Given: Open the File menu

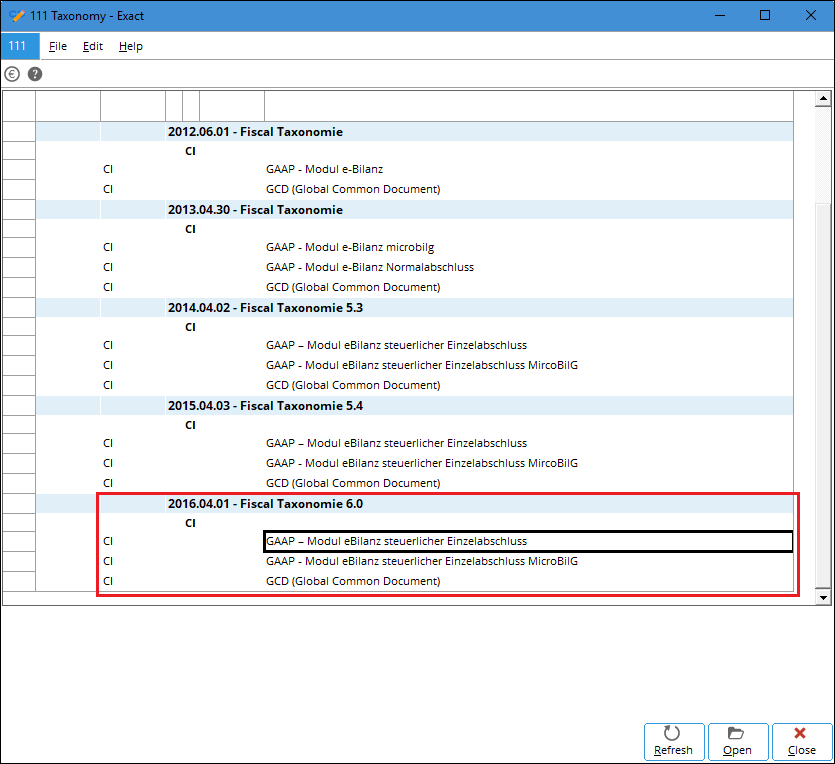Looking at the screenshot, I should tap(58, 46).
